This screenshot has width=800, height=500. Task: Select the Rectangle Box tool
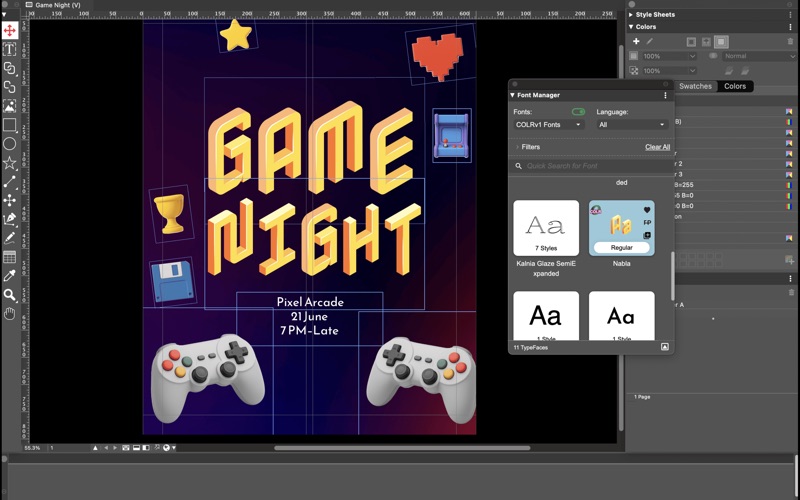(10, 124)
